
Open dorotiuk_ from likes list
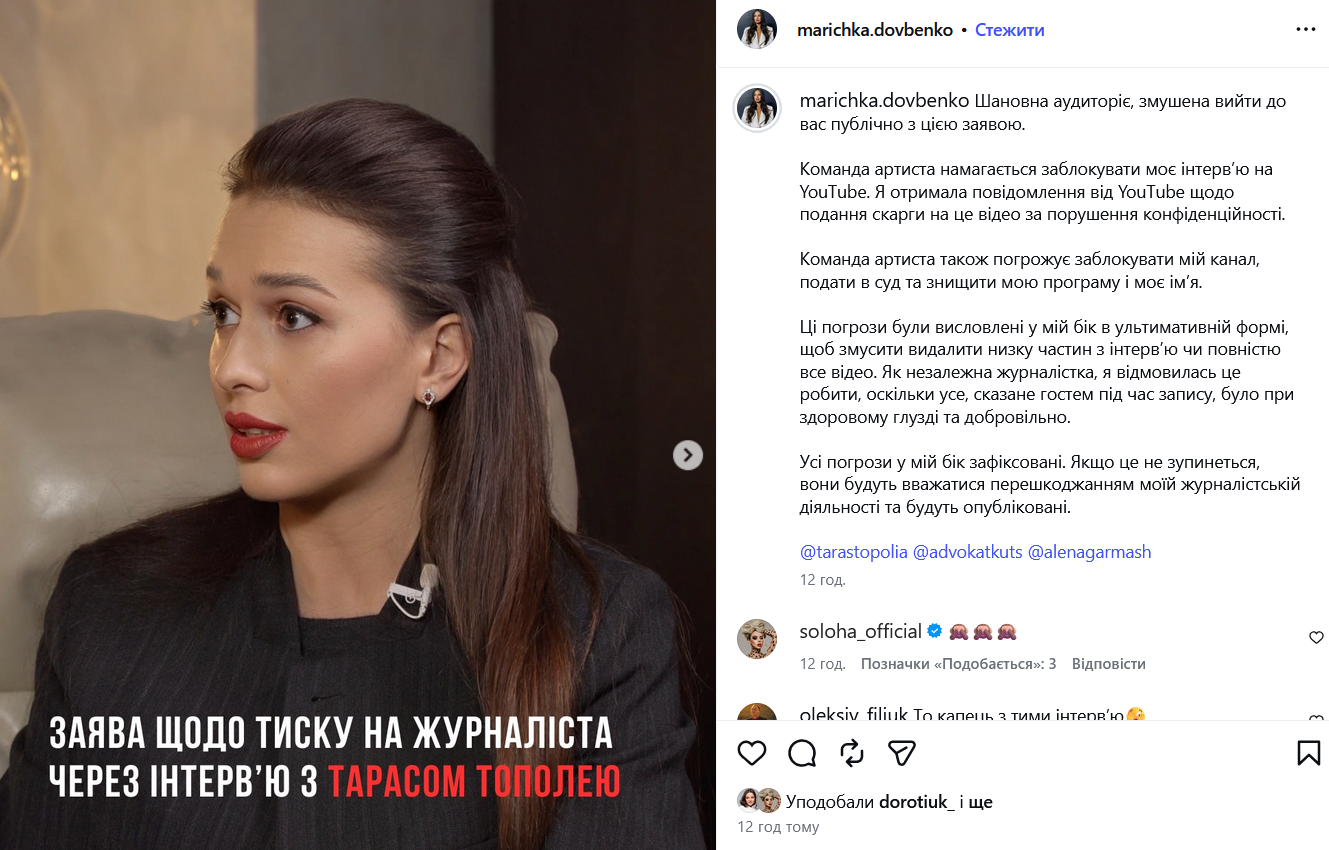coord(917,802)
